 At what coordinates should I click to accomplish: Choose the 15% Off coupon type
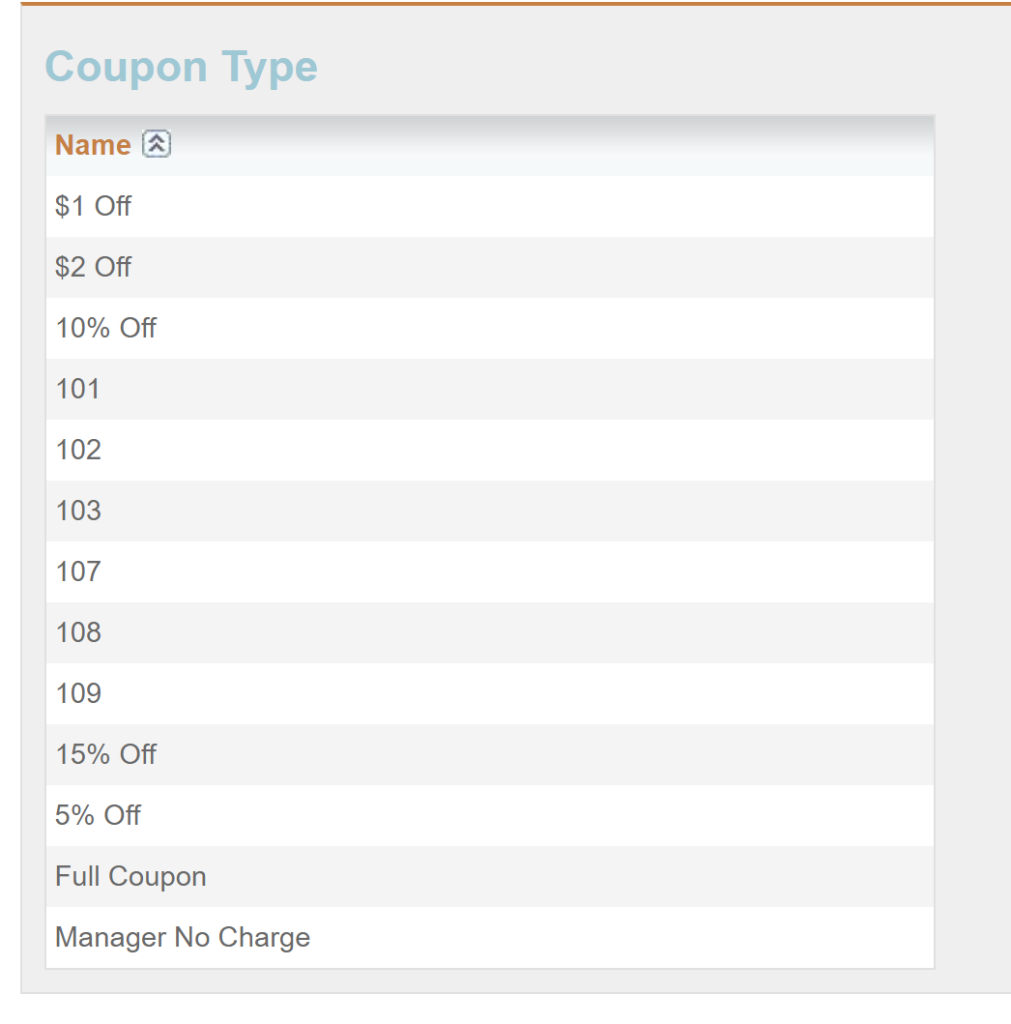coord(490,754)
